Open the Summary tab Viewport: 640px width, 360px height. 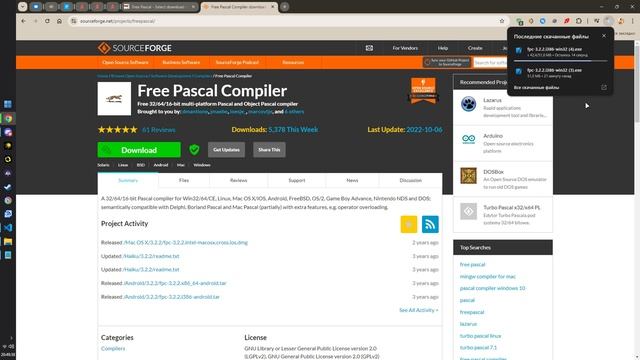tap(128, 180)
